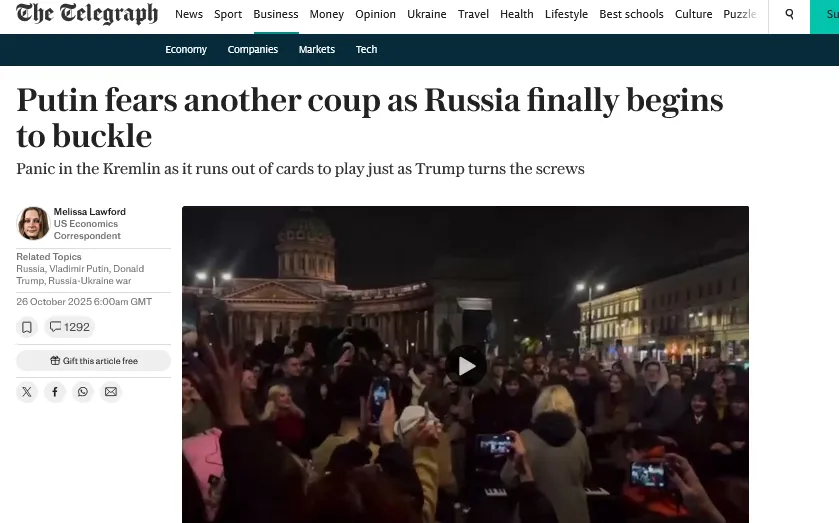The height and width of the screenshot is (523, 840).
Task: Share article via WhatsApp
Action: pyautogui.click(x=82, y=392)
